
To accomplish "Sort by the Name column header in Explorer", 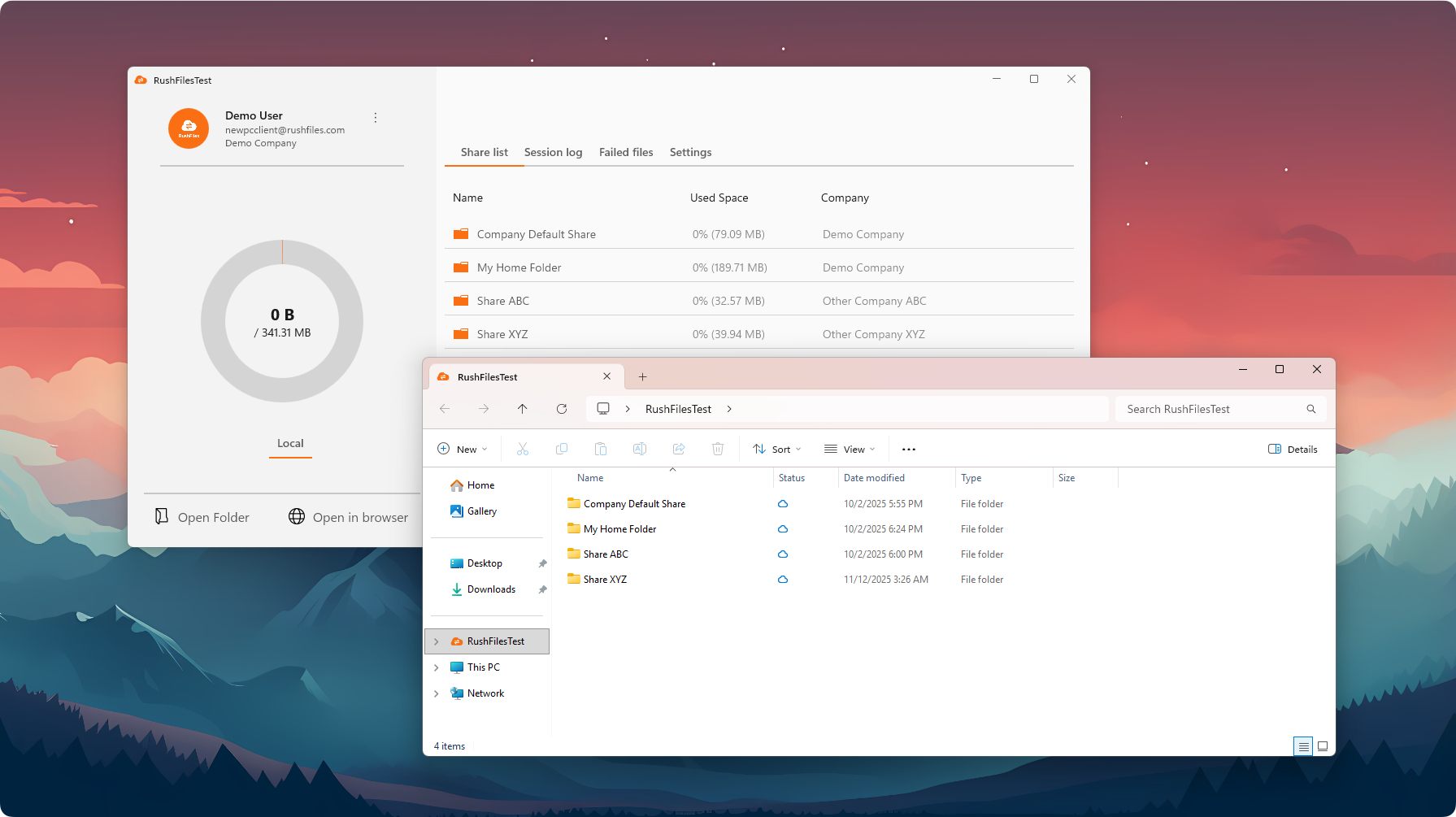I will [x=590, y=478].
